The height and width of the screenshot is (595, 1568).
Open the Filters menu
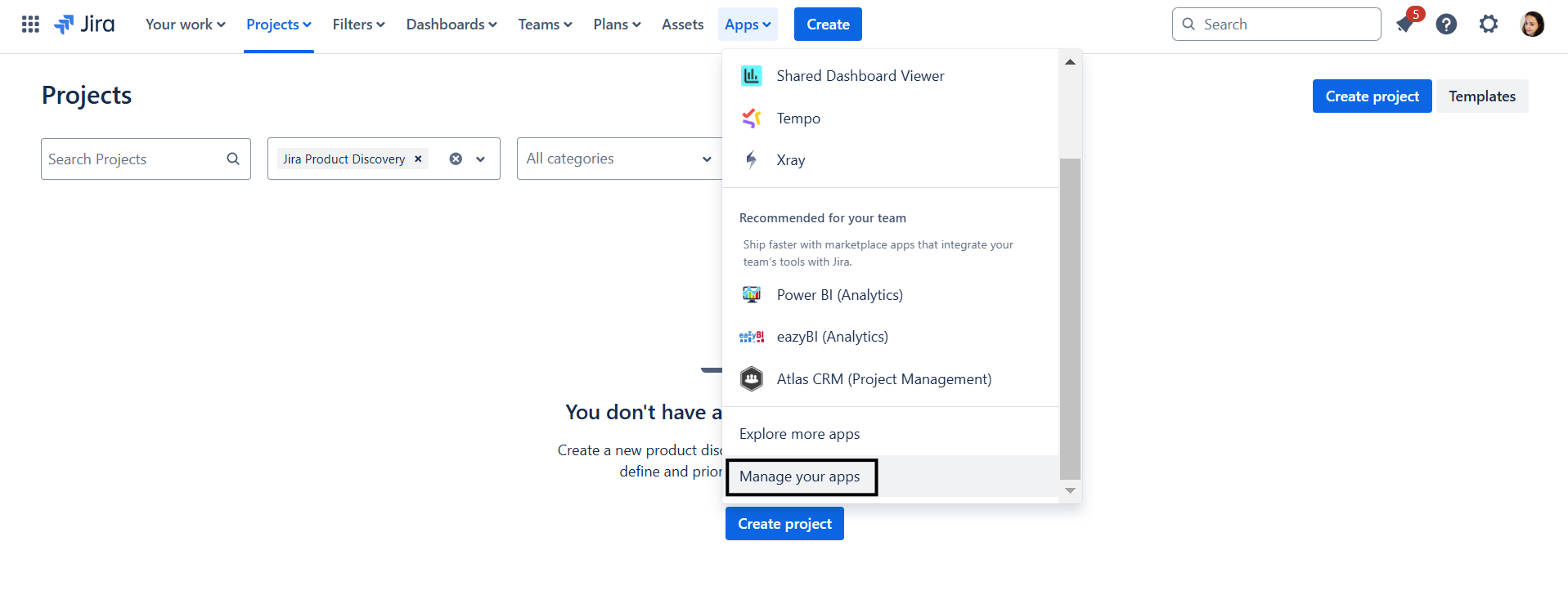click(x=358, y=25)
